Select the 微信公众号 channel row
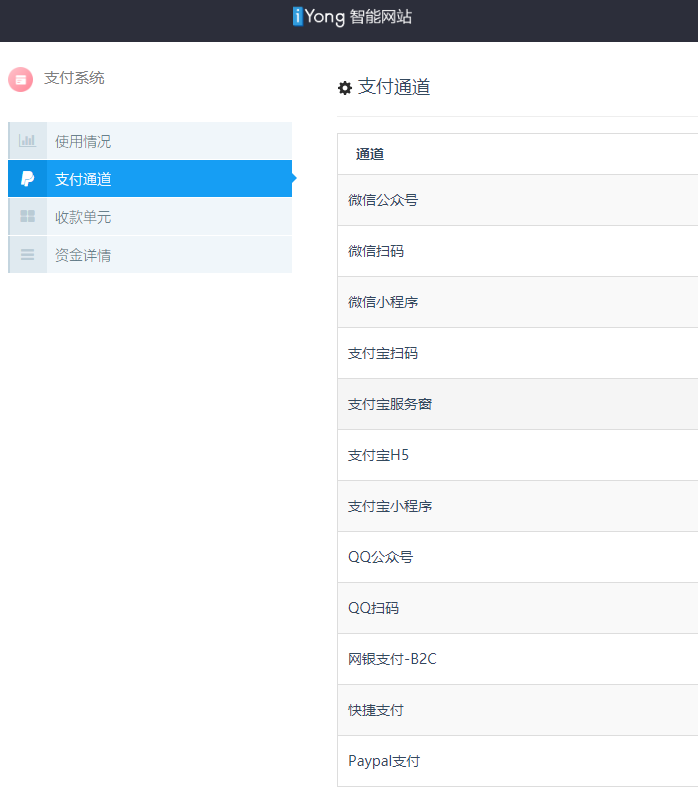 point(517,200)
